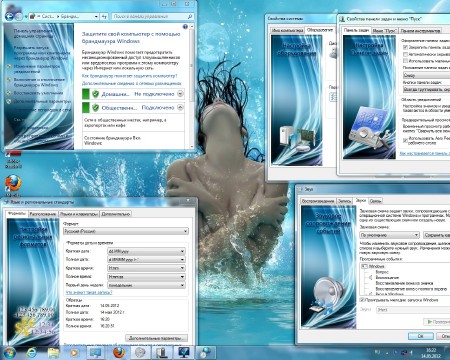450x360 pixels.
Task: Open the Первый день недели dropdown
Action: click(146, 285)
